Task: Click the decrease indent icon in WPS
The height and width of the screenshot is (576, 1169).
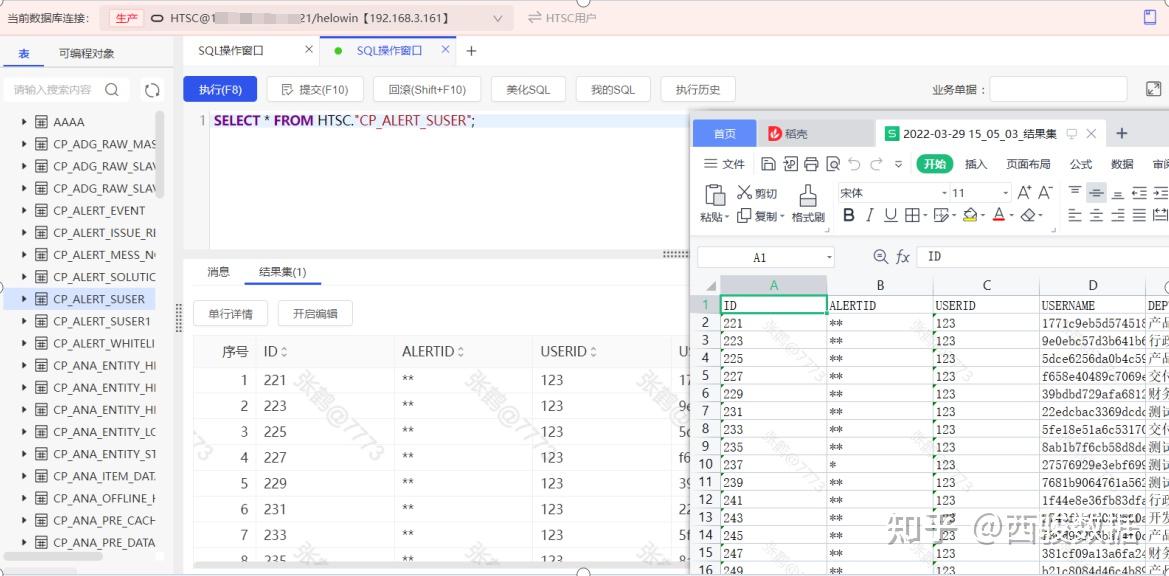Action: (1138, 192)
